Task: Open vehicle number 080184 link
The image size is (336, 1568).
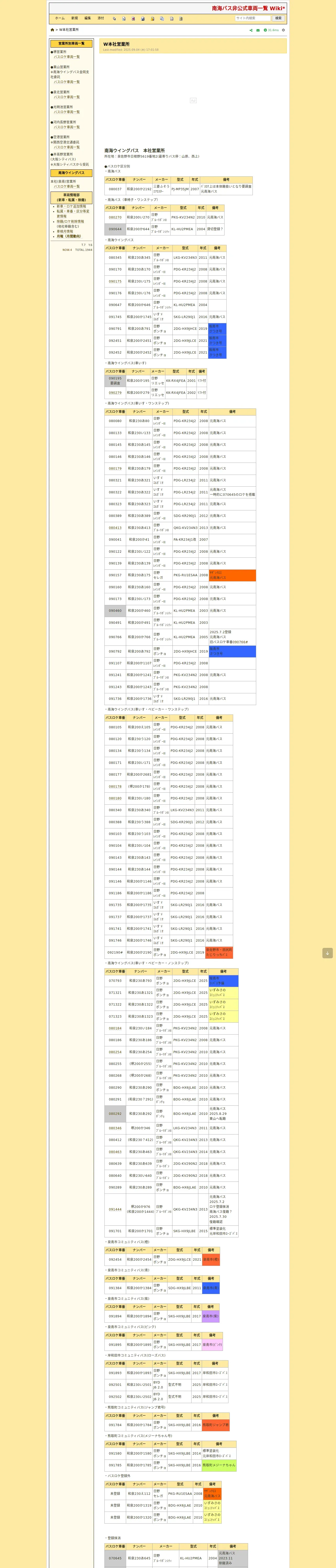Action: point(115,1028)
